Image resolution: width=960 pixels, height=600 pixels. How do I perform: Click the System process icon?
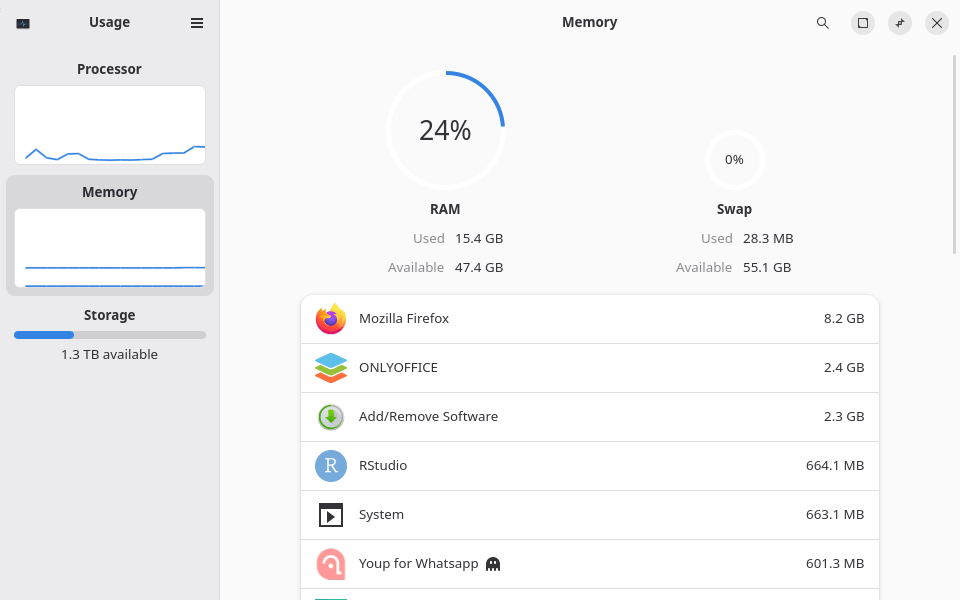pos(330,514)
